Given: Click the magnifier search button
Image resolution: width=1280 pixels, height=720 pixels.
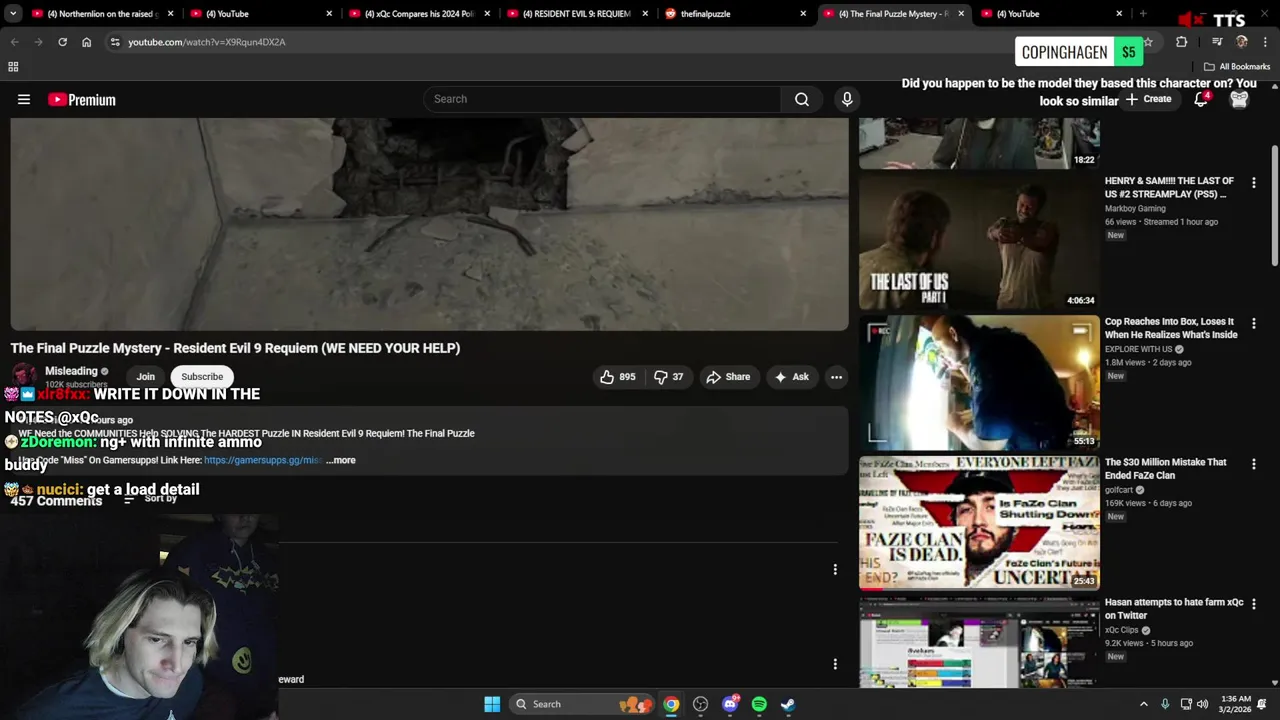Looking at the screenshot, I should click(x=802, y=99).
